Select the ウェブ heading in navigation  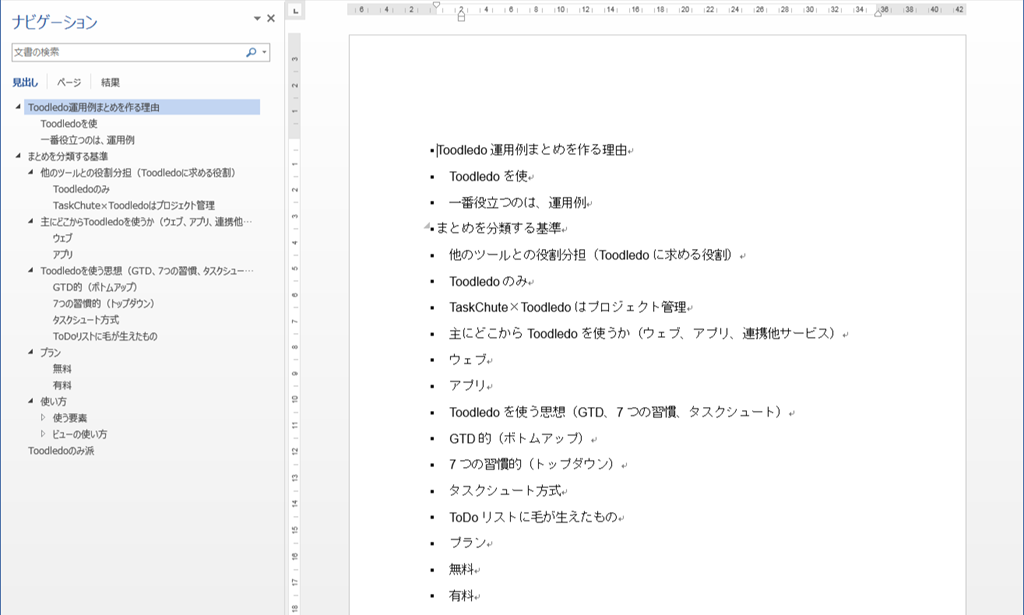tap(62, 238)
